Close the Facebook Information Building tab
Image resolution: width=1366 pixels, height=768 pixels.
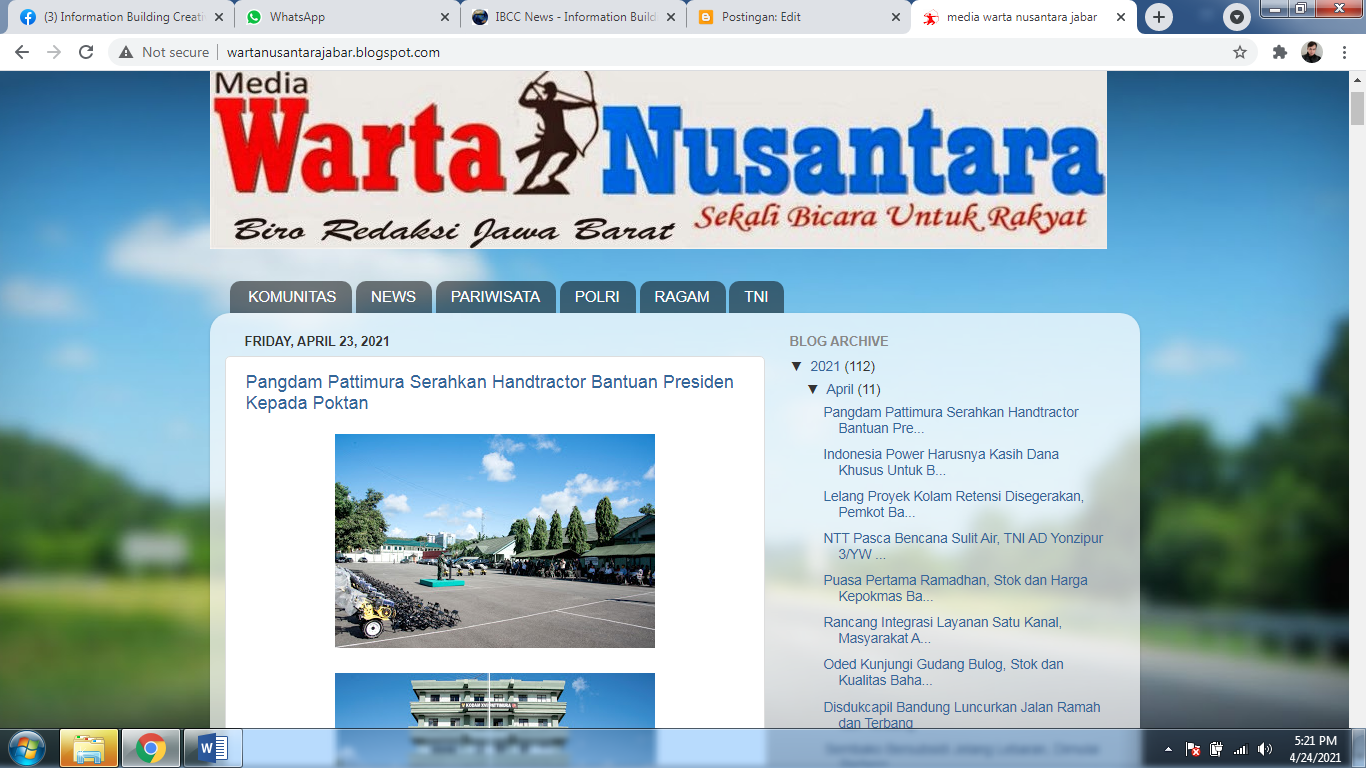(x=218, y=17)
